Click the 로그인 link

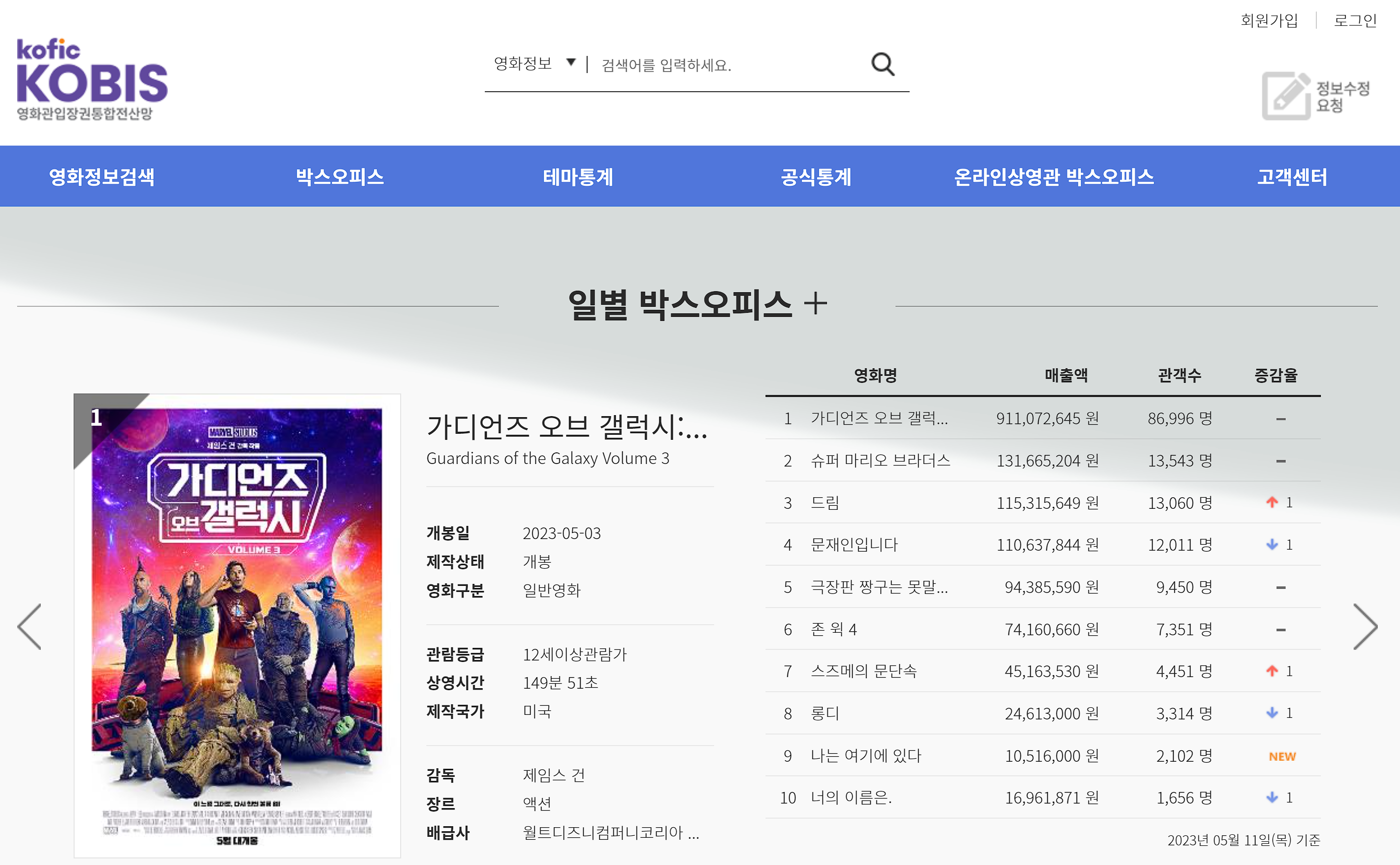[x=1355, y=21]
